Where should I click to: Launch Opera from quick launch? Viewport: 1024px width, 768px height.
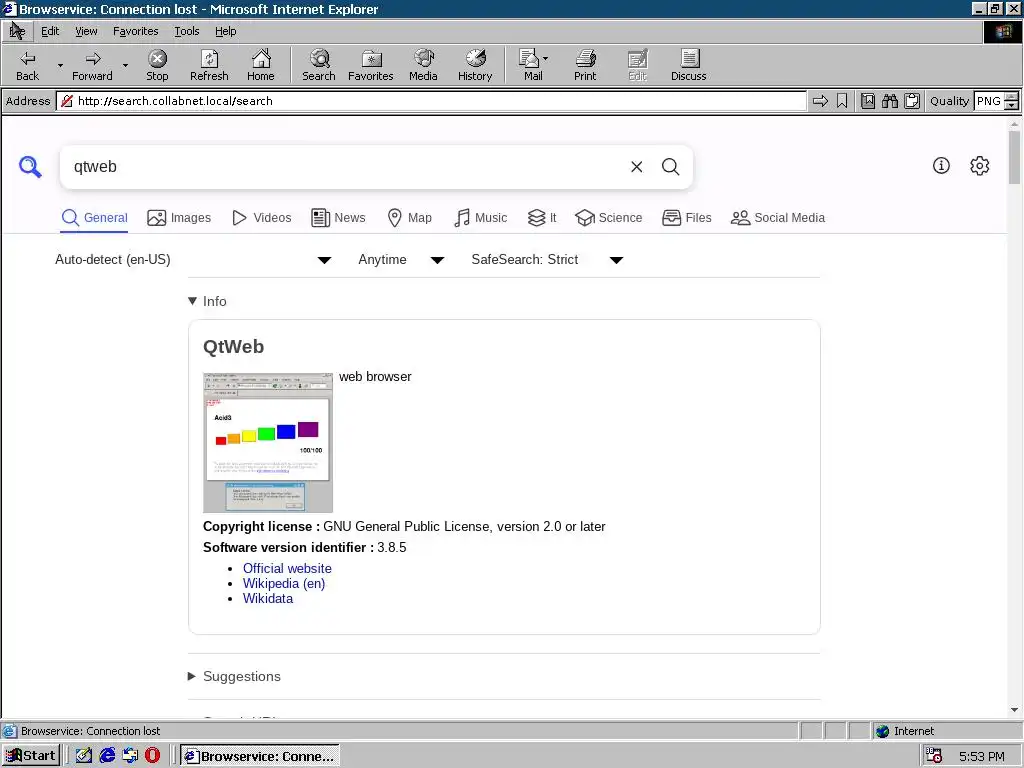click(152, 756)
